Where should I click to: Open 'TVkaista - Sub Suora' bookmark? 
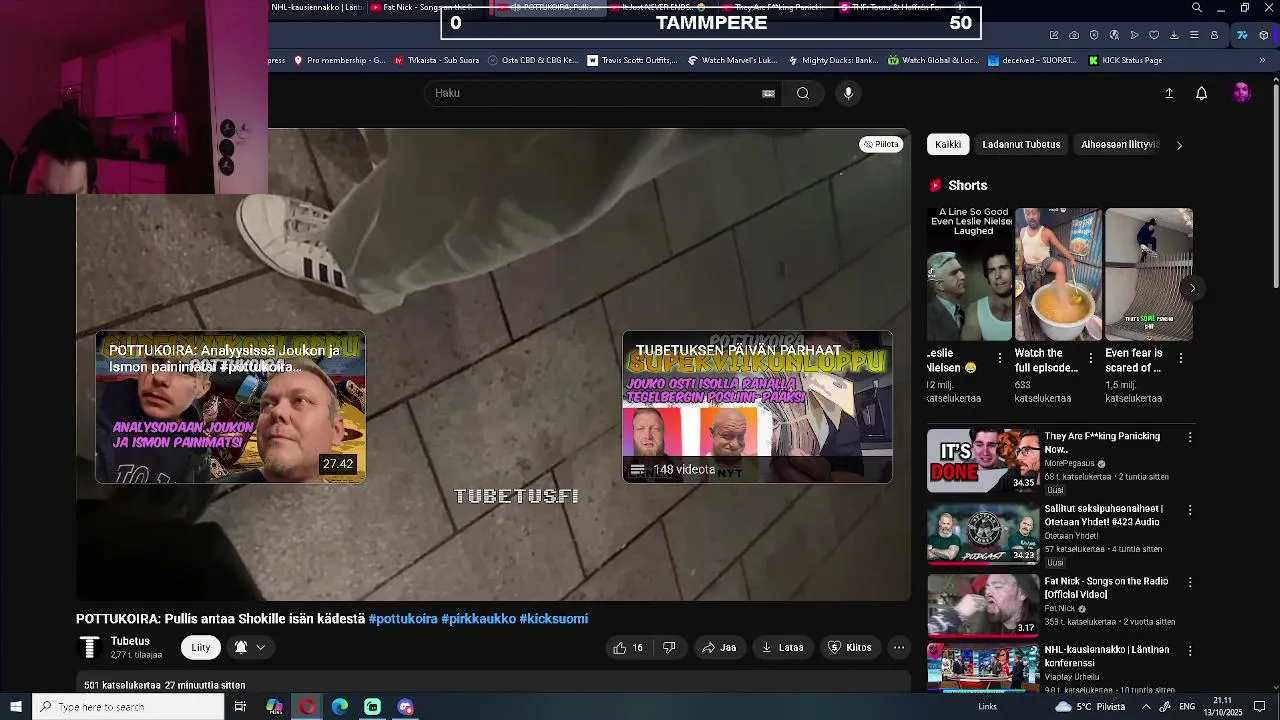pyautogui.click(x=436, y=60)
